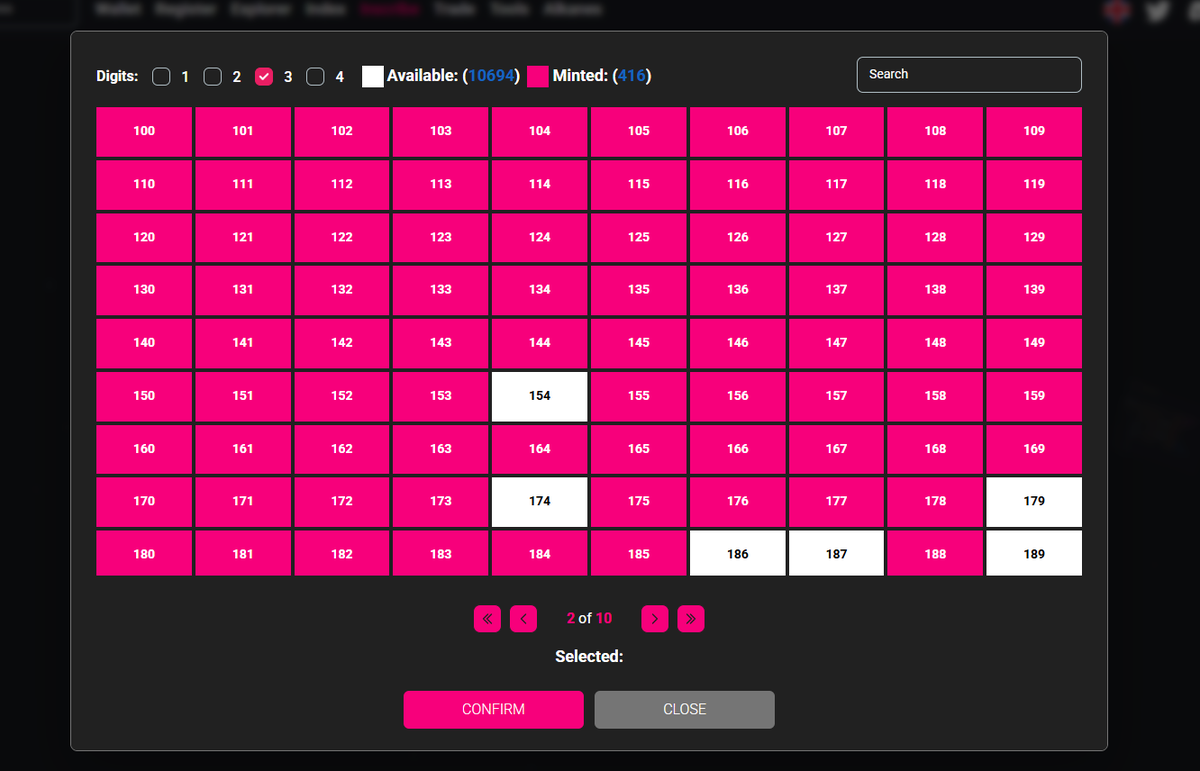Go to the previous page of numbers
This screenshot has height=771, width=1200.
click(x=523, y=619)
